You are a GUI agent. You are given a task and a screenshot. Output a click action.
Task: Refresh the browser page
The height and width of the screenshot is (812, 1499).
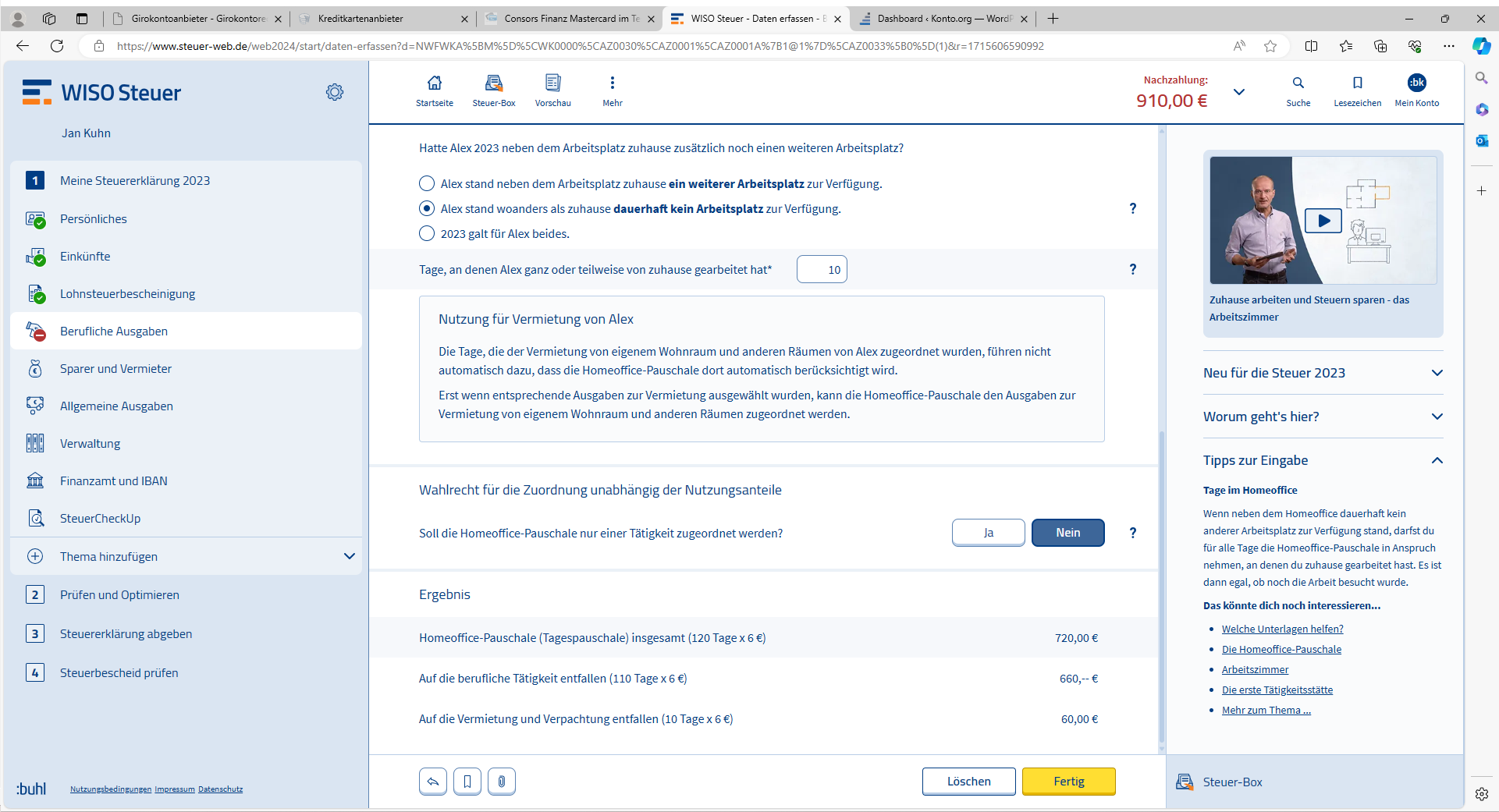click(57, 46)
